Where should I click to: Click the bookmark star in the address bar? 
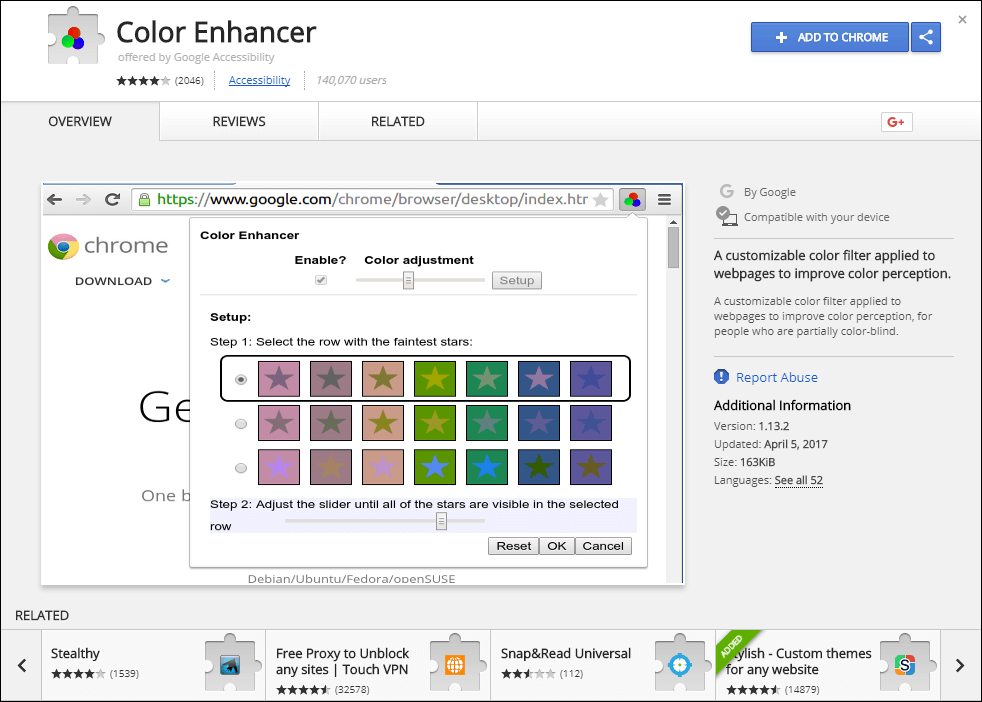point(600,200)
